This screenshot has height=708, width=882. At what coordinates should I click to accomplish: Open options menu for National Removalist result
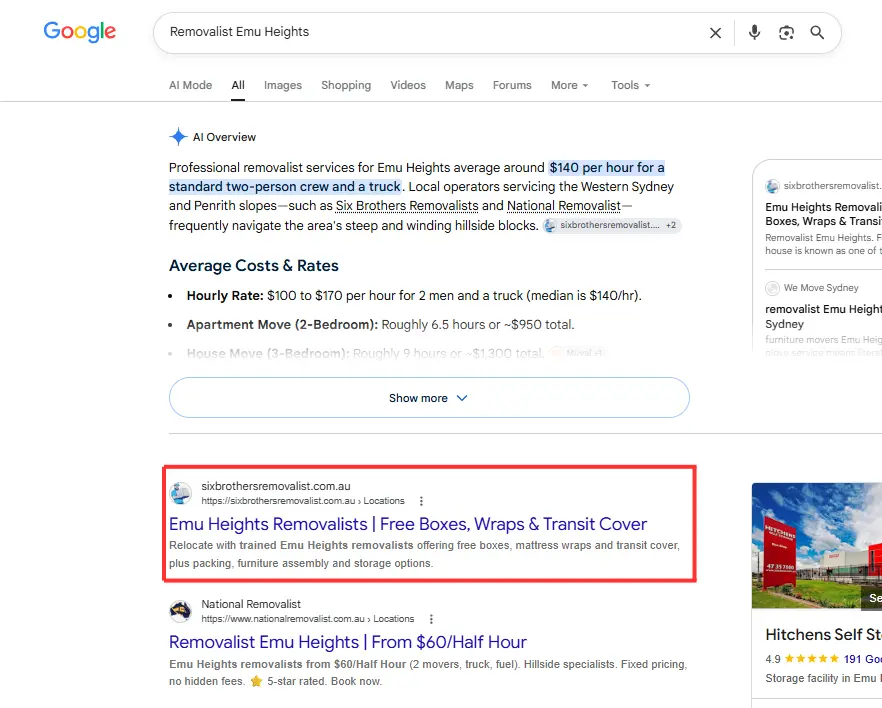pos(431,619)
